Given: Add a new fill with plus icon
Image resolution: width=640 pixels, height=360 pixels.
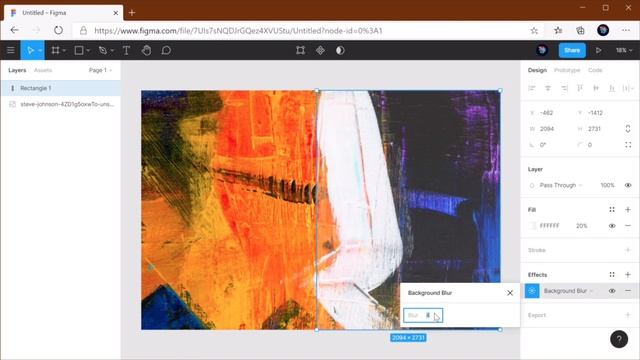Looking at the screenshot, I should pyautogui.click(x=628, y=209).
